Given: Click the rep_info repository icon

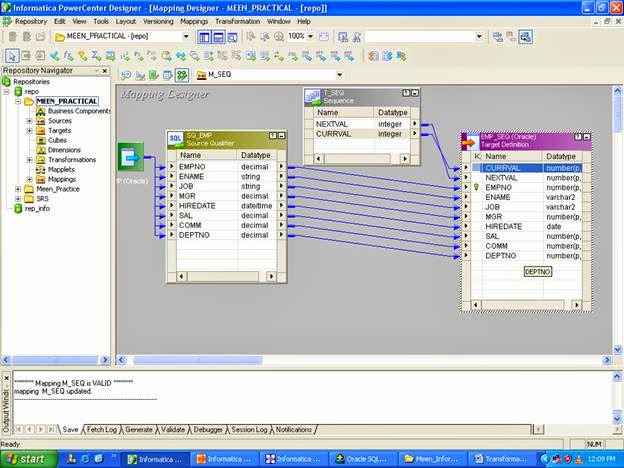Looking at the screenshot, I should tap(18, 209).
